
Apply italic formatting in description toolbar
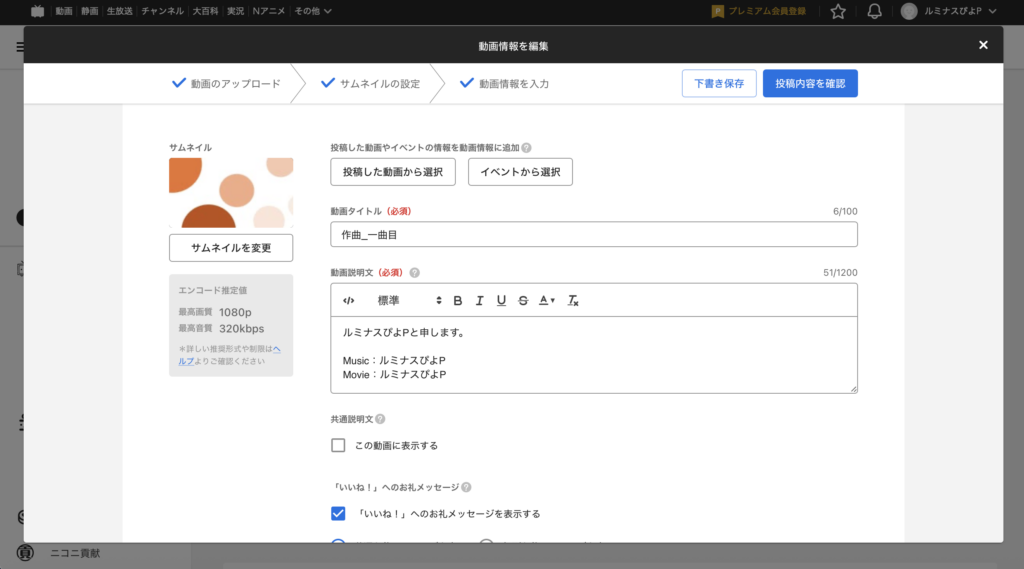click(480, 300)
